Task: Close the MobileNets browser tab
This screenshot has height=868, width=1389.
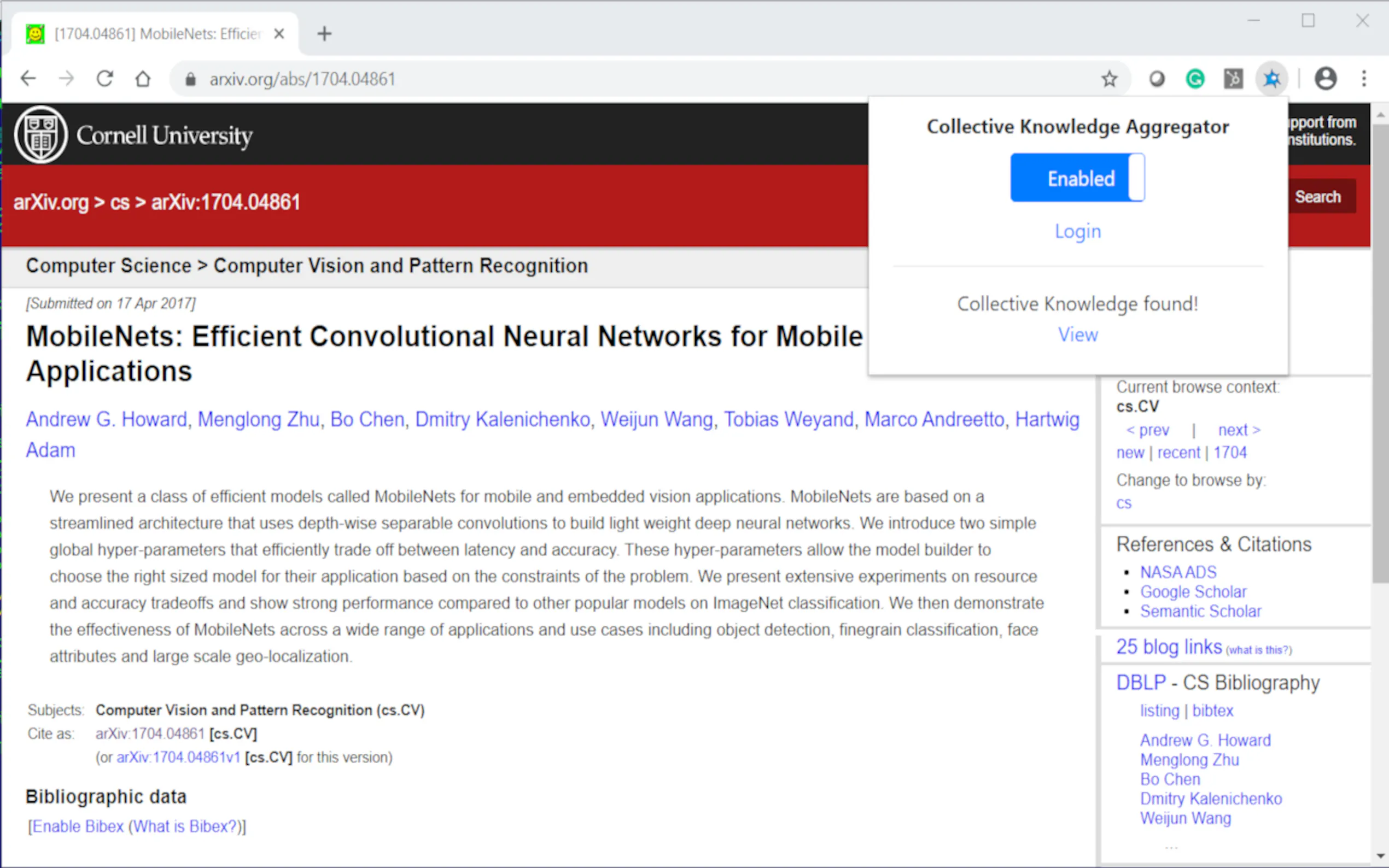Action: 279,34
